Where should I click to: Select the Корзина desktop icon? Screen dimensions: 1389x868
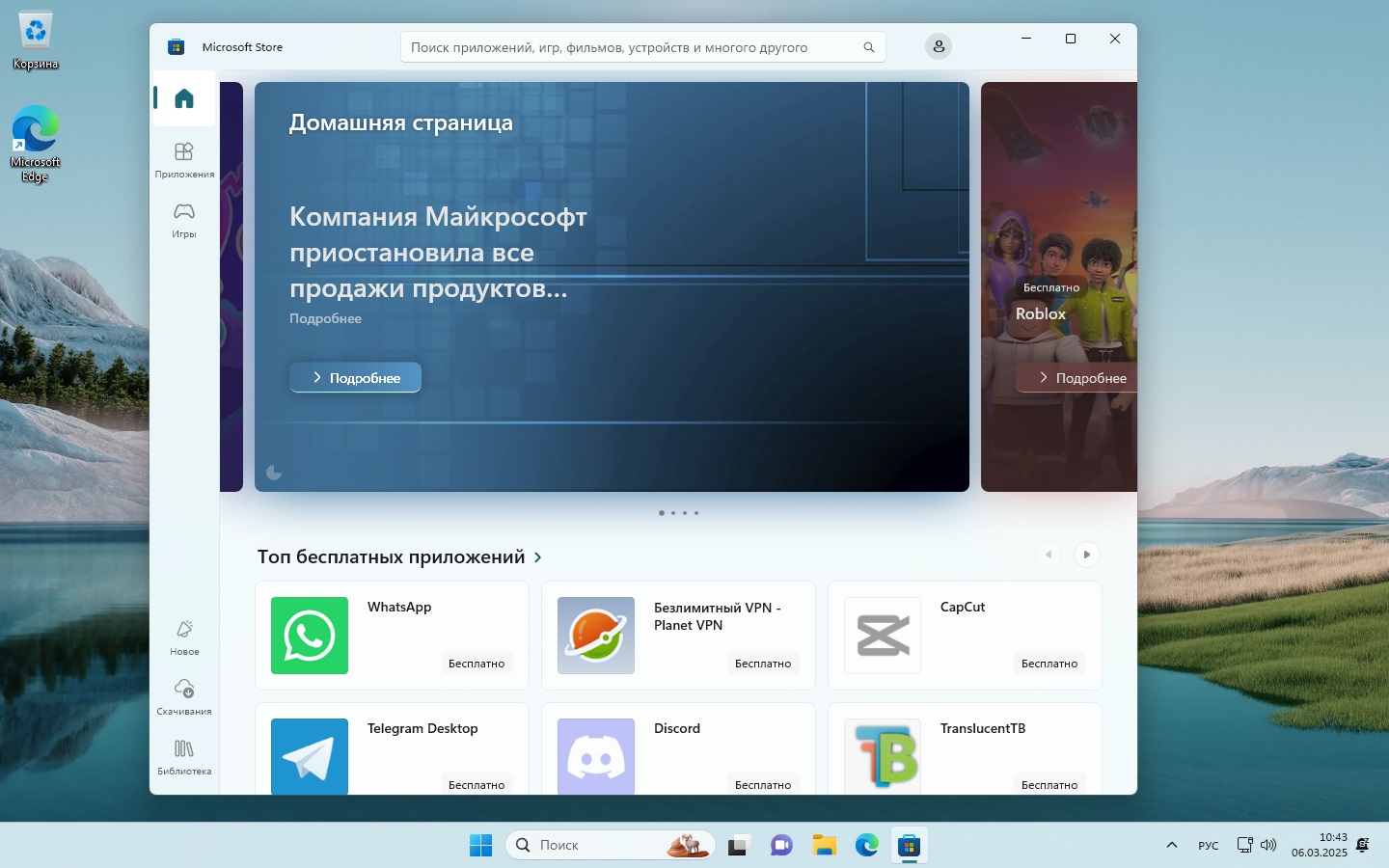[36, 41]
